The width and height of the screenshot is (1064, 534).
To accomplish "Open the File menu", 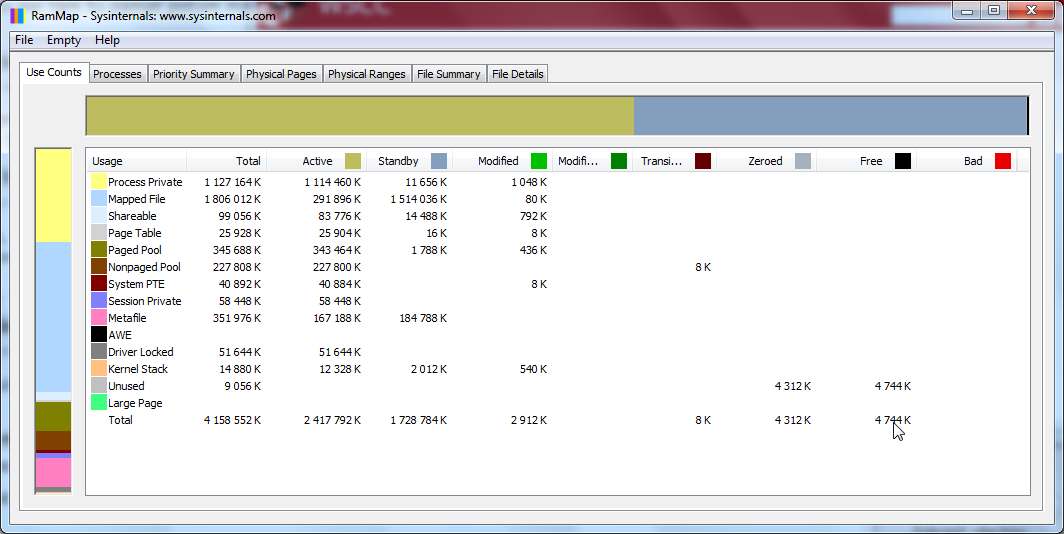I will [x=24, y=40].
